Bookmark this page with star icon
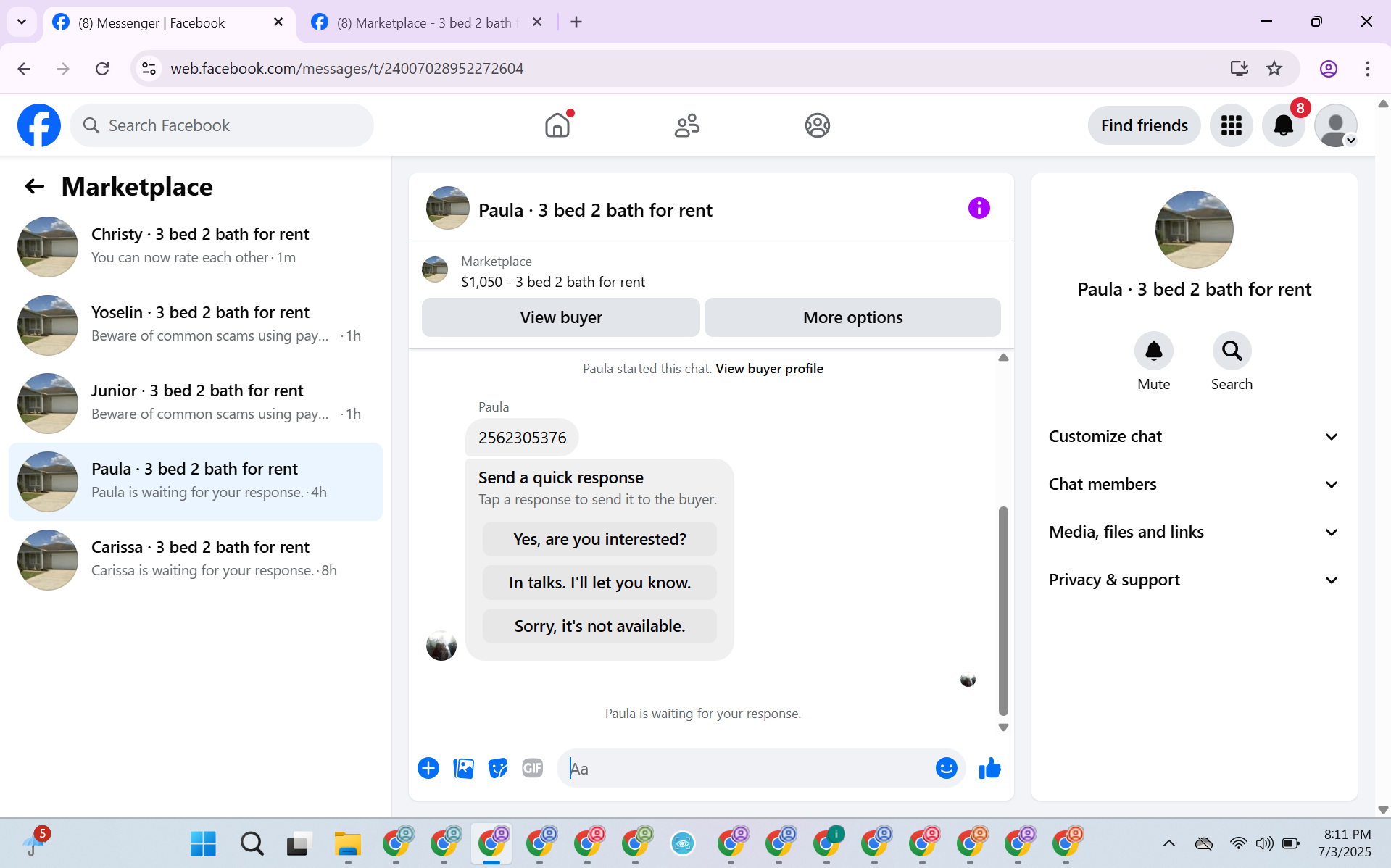 (1274, 68)
